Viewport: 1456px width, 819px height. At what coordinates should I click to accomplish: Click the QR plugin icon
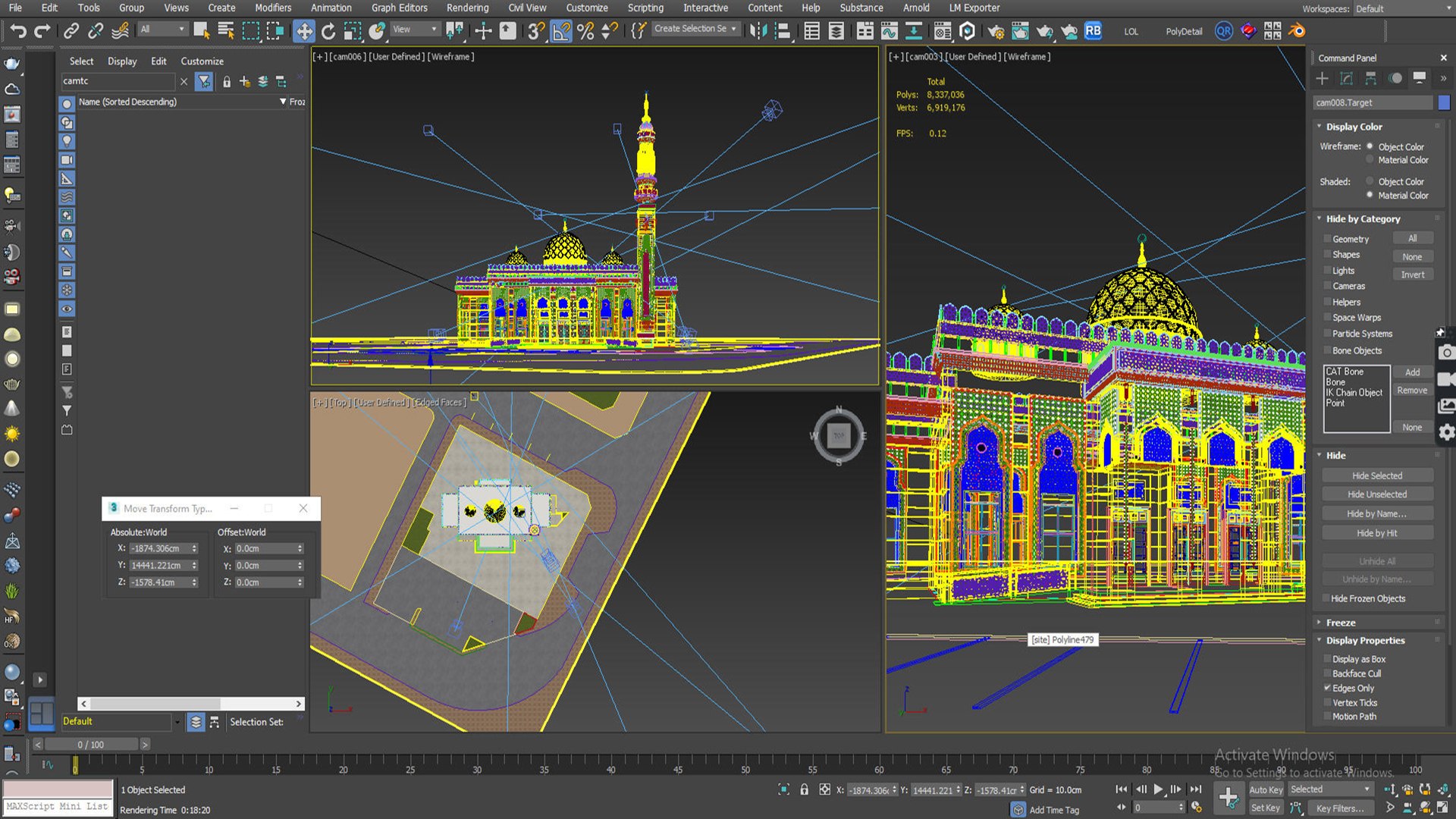point(1223,31)
